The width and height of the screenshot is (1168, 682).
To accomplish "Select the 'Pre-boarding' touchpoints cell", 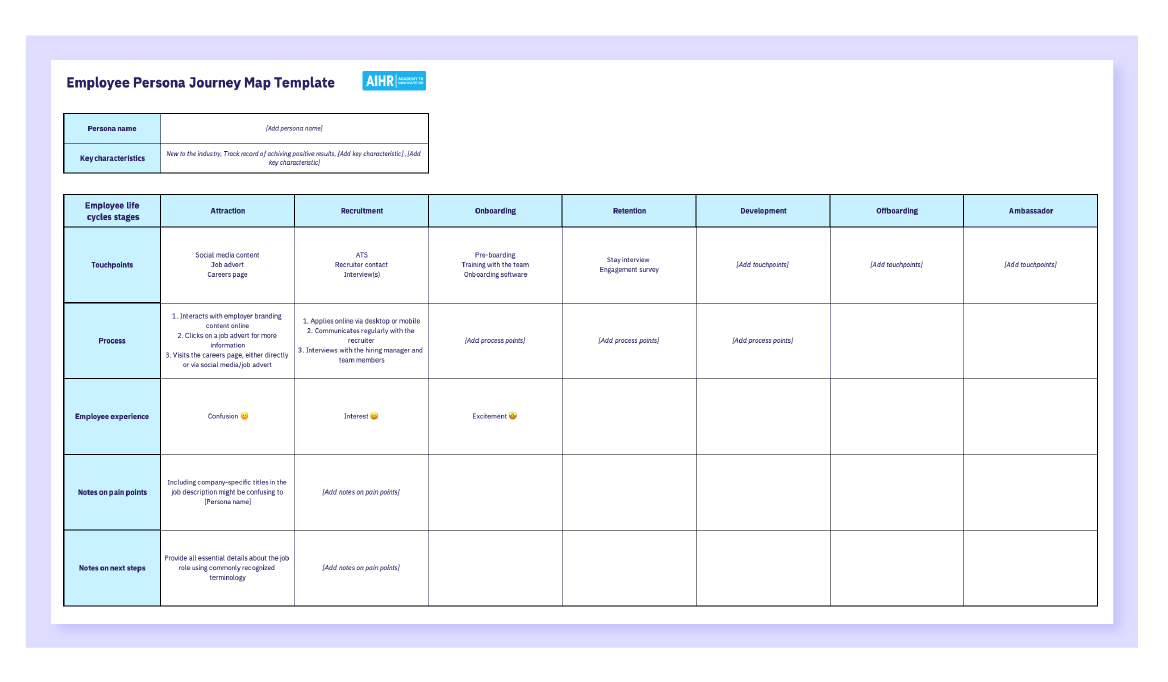I will [x=495, y=265].
